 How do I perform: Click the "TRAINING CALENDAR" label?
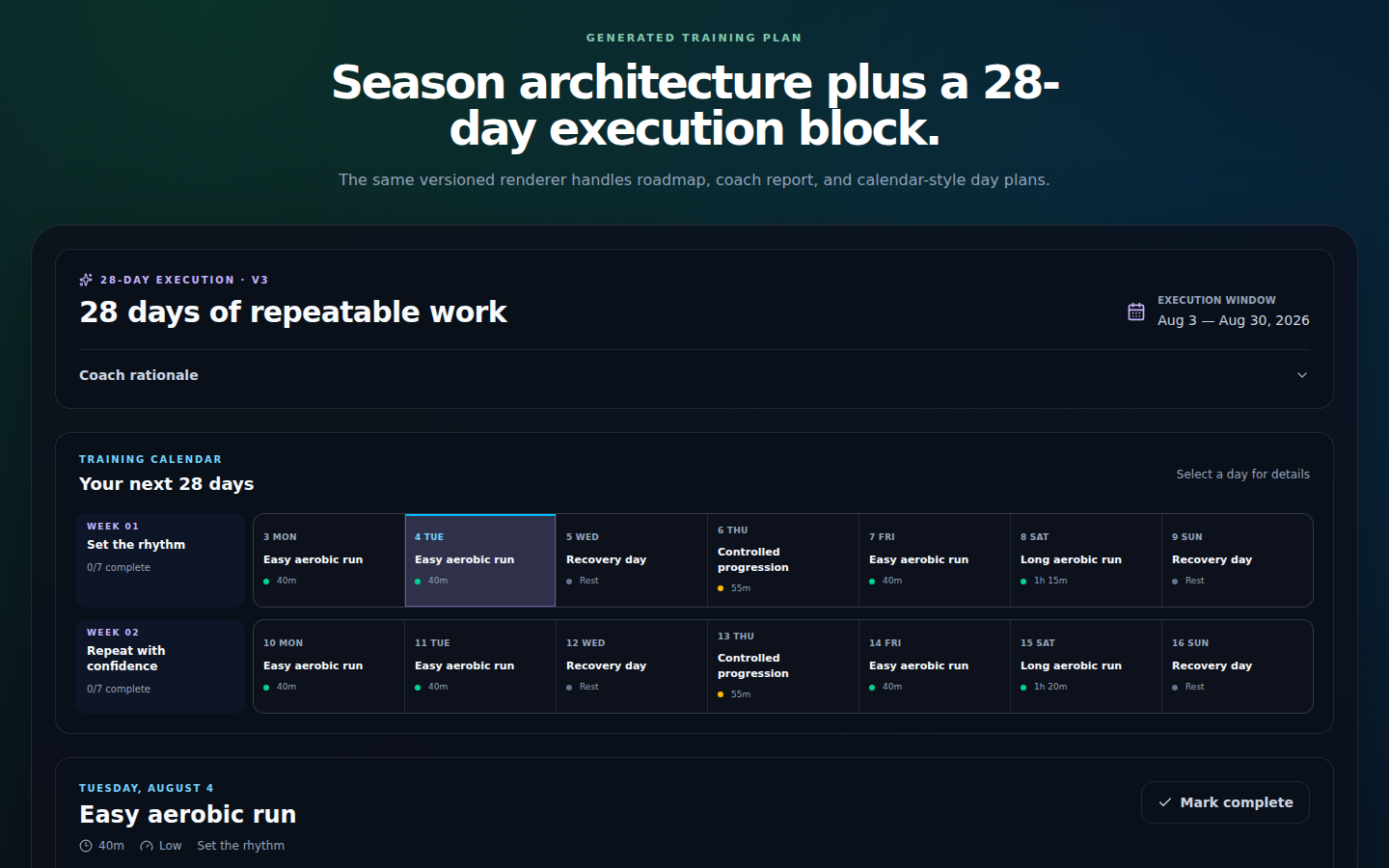point(150,459)
